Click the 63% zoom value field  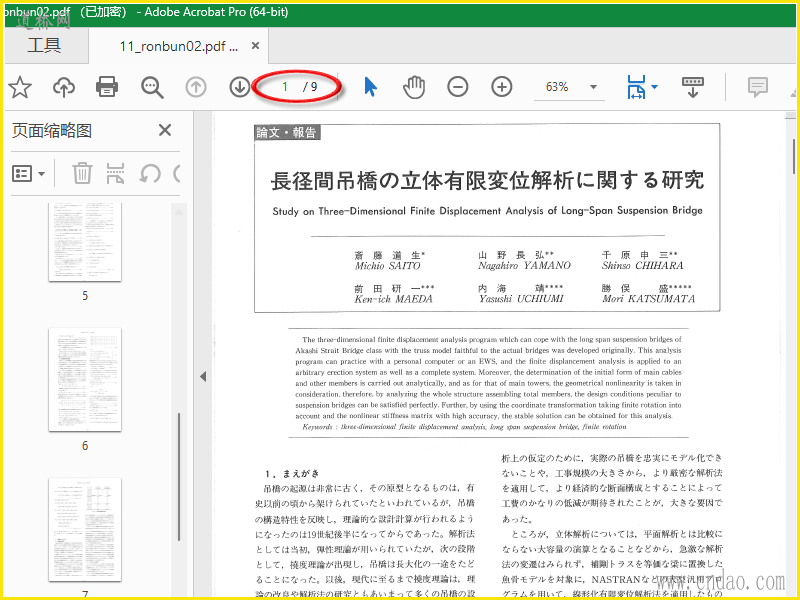(557, 87)
